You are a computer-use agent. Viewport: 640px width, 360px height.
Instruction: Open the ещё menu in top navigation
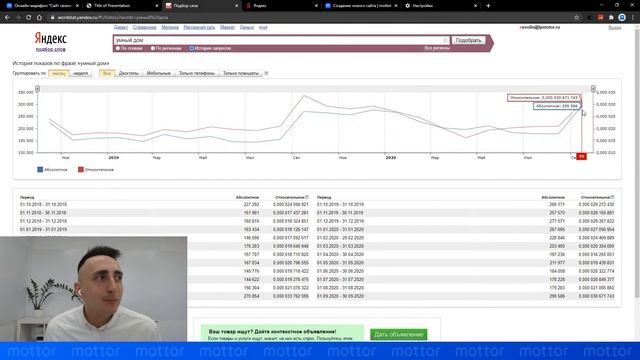(x=263, y=27)
